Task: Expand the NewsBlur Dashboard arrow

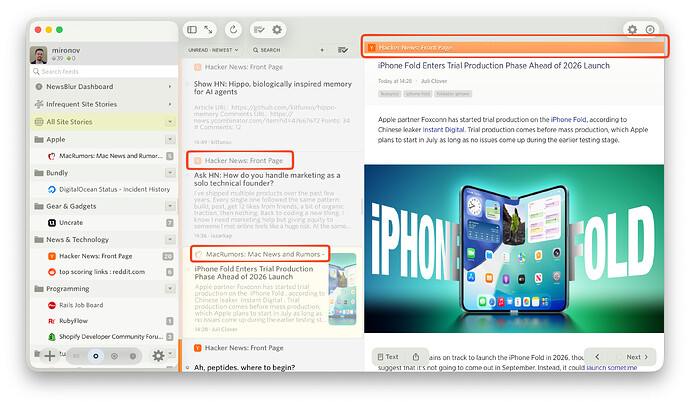Action: (x=170, y=87)
